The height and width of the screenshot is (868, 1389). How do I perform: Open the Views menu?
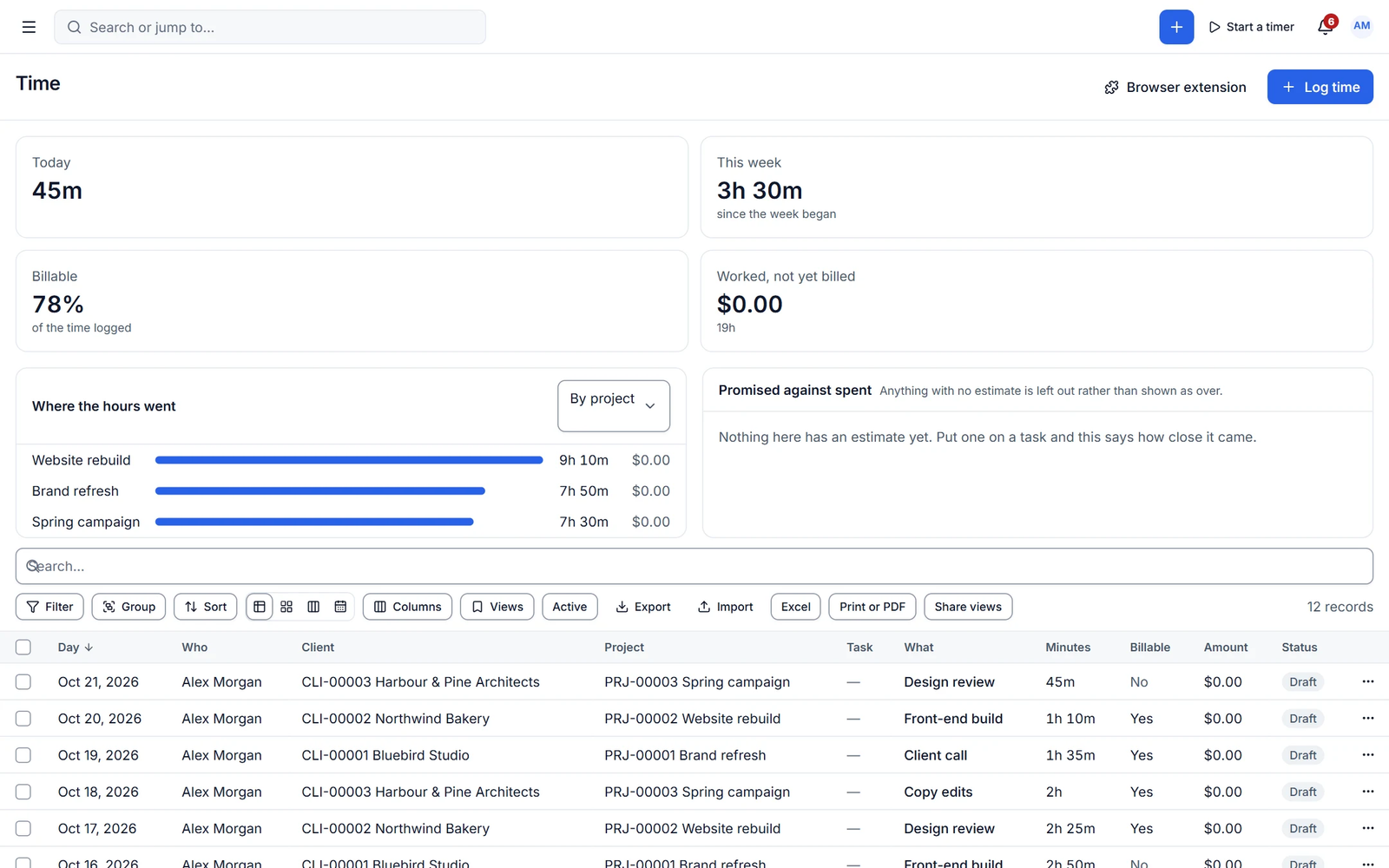[x=497, y=607]
